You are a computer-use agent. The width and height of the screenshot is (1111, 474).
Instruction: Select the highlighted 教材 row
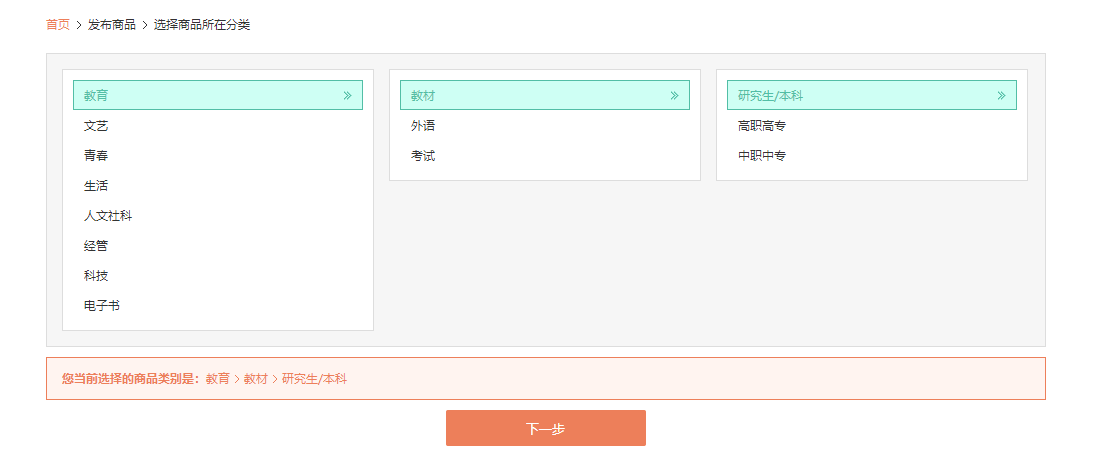[x=530, y=96]
